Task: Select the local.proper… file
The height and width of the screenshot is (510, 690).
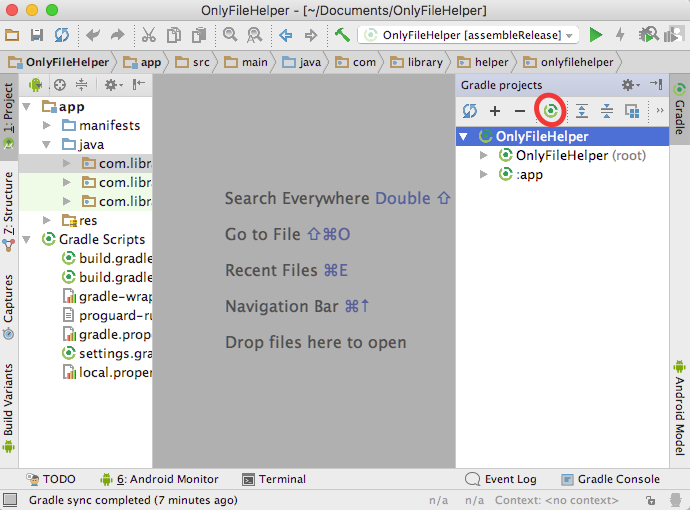Action: pyautogui.click(x=107, y=372)
